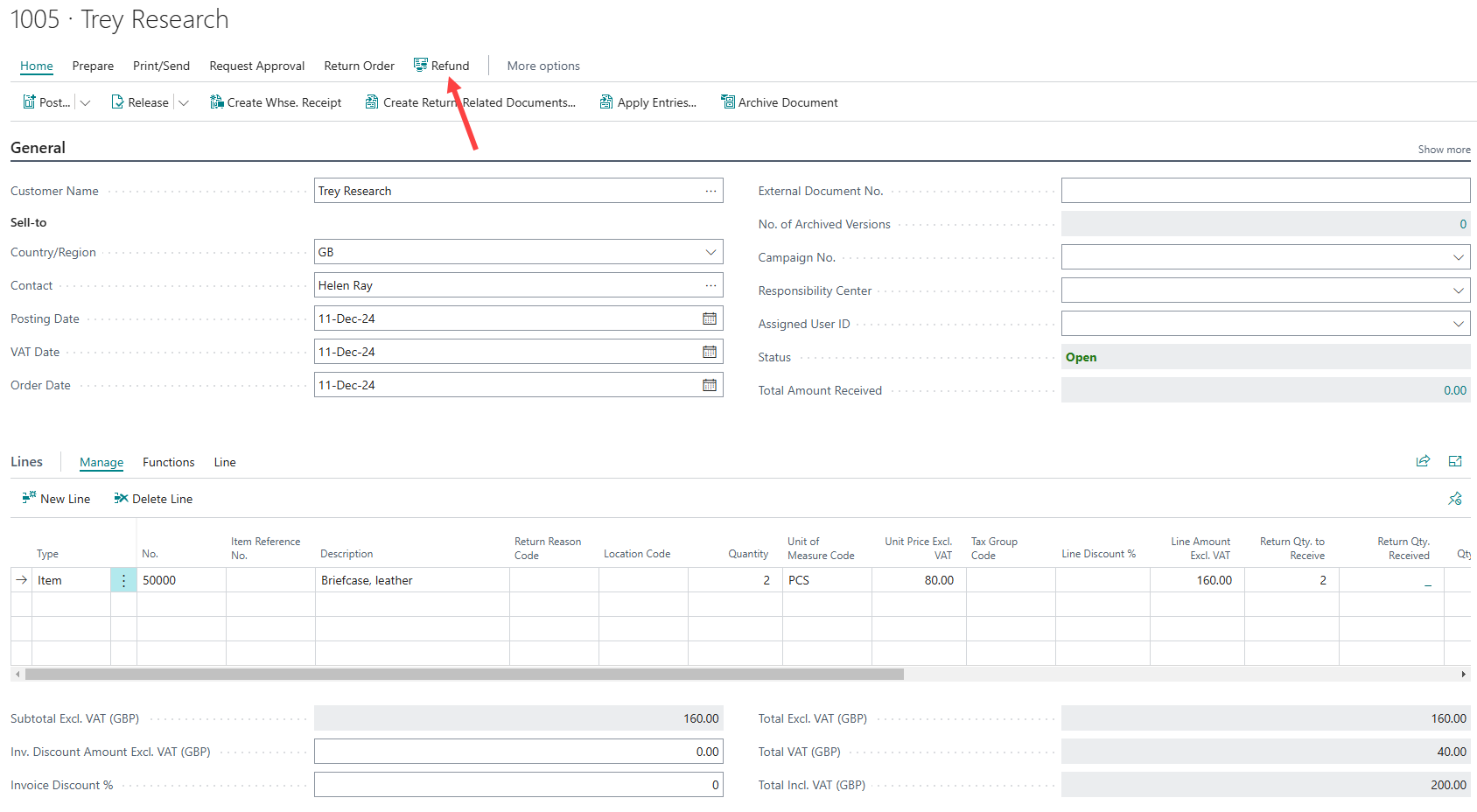Click the share icon in Lines section
Image resolution: width=1477 pixels, height=812 pixels.
point(1423,461)
